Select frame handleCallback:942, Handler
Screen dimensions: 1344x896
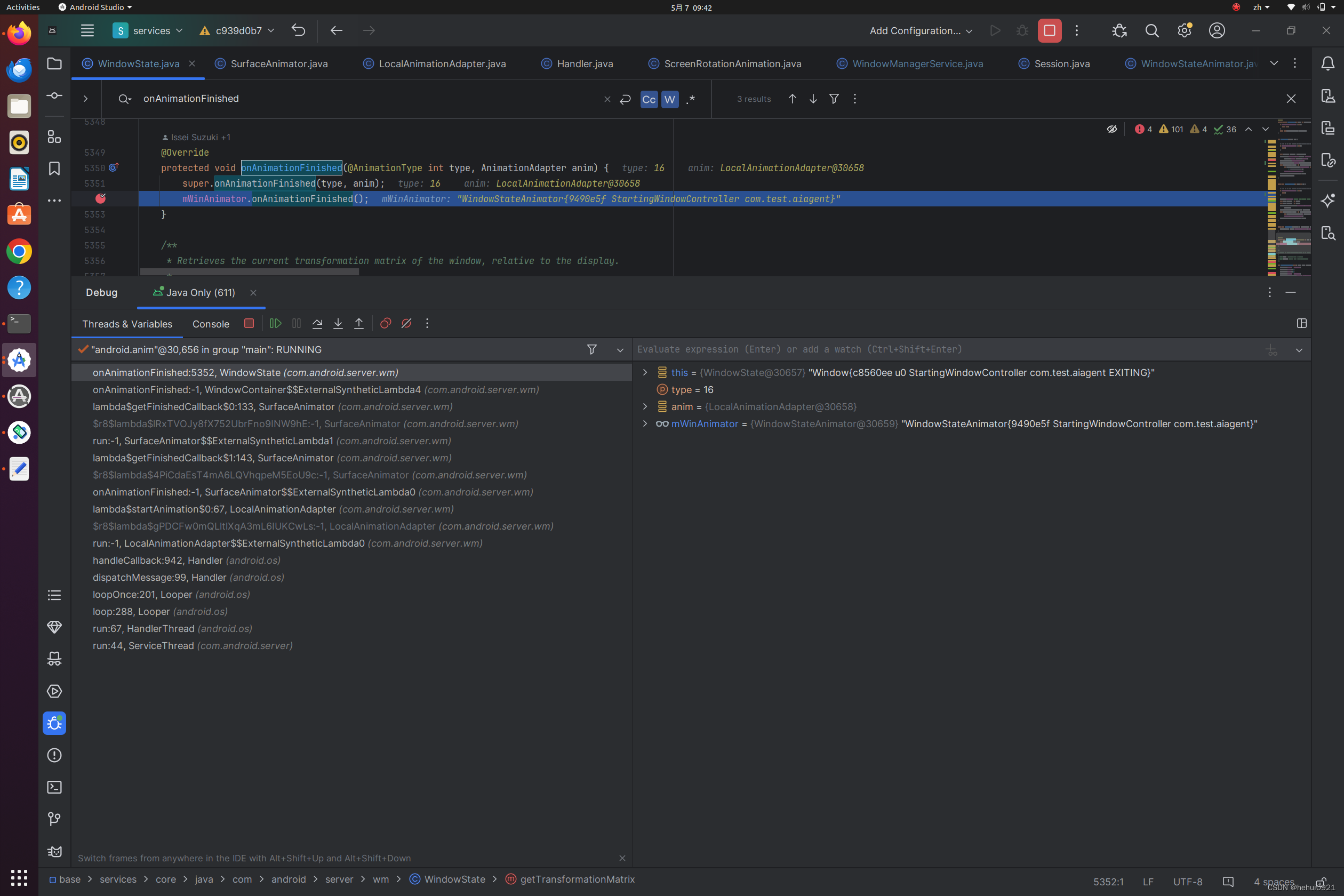pos(351,560)
